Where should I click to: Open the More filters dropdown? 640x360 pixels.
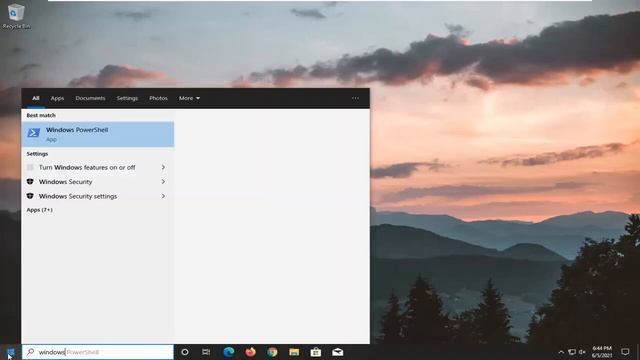point(189,98)
